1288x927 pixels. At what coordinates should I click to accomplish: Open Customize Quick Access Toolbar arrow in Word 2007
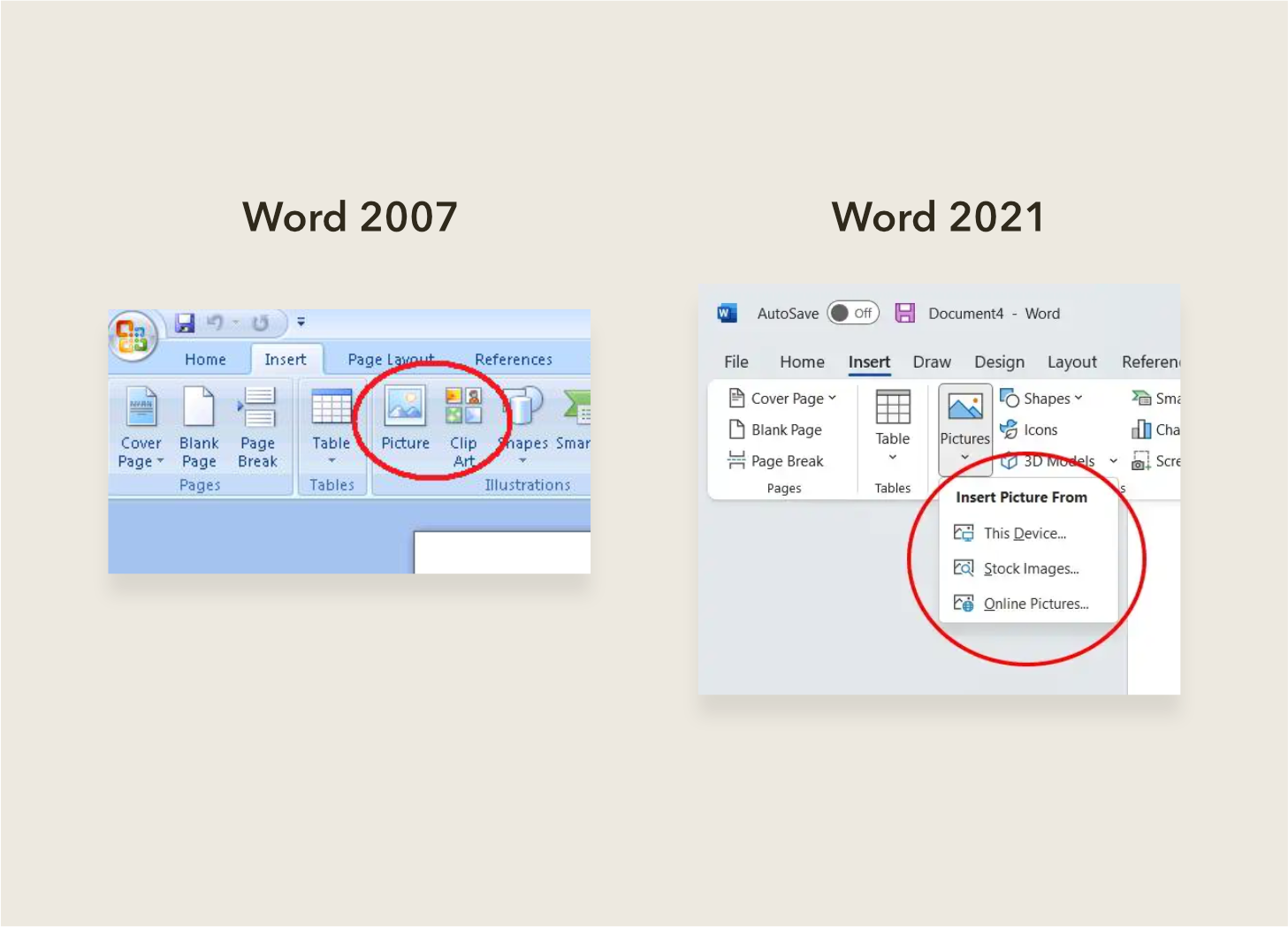coord(301,323)
